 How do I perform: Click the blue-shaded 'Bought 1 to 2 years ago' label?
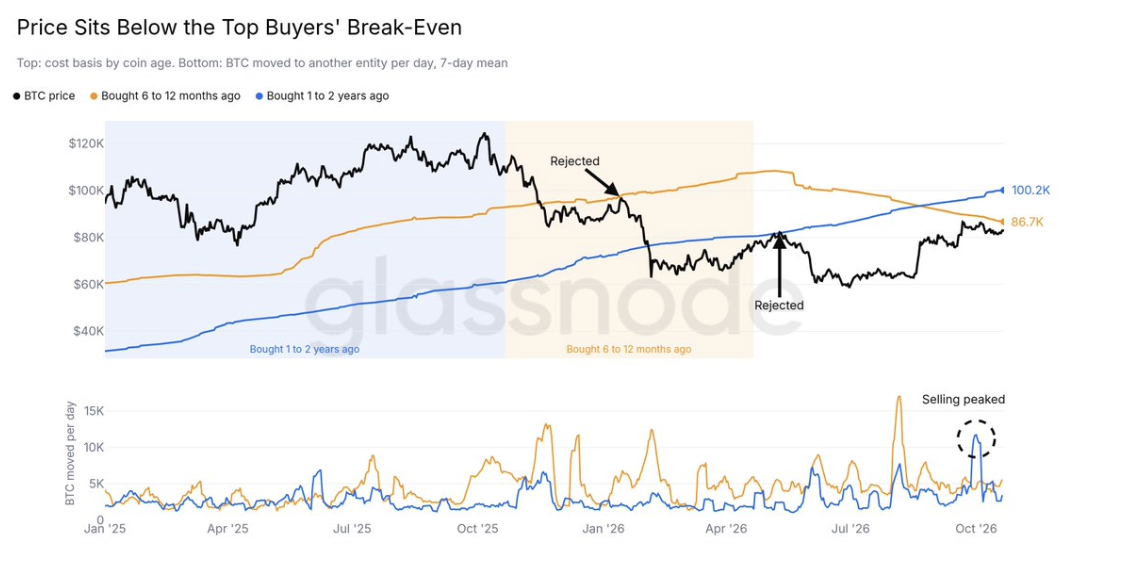click(x=304, y=350)
